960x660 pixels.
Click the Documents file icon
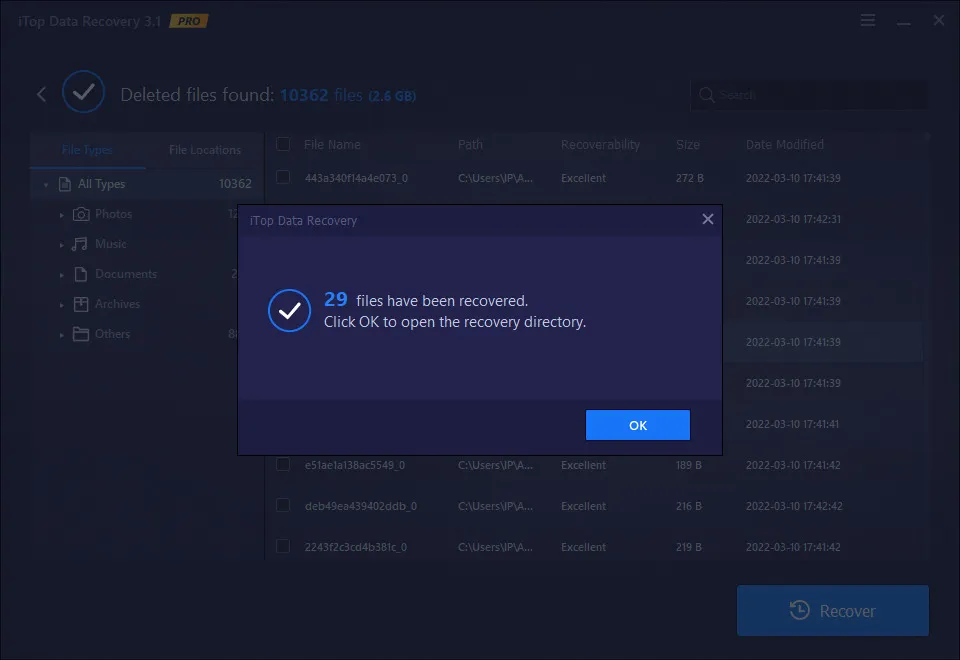[x=82, y=274]
